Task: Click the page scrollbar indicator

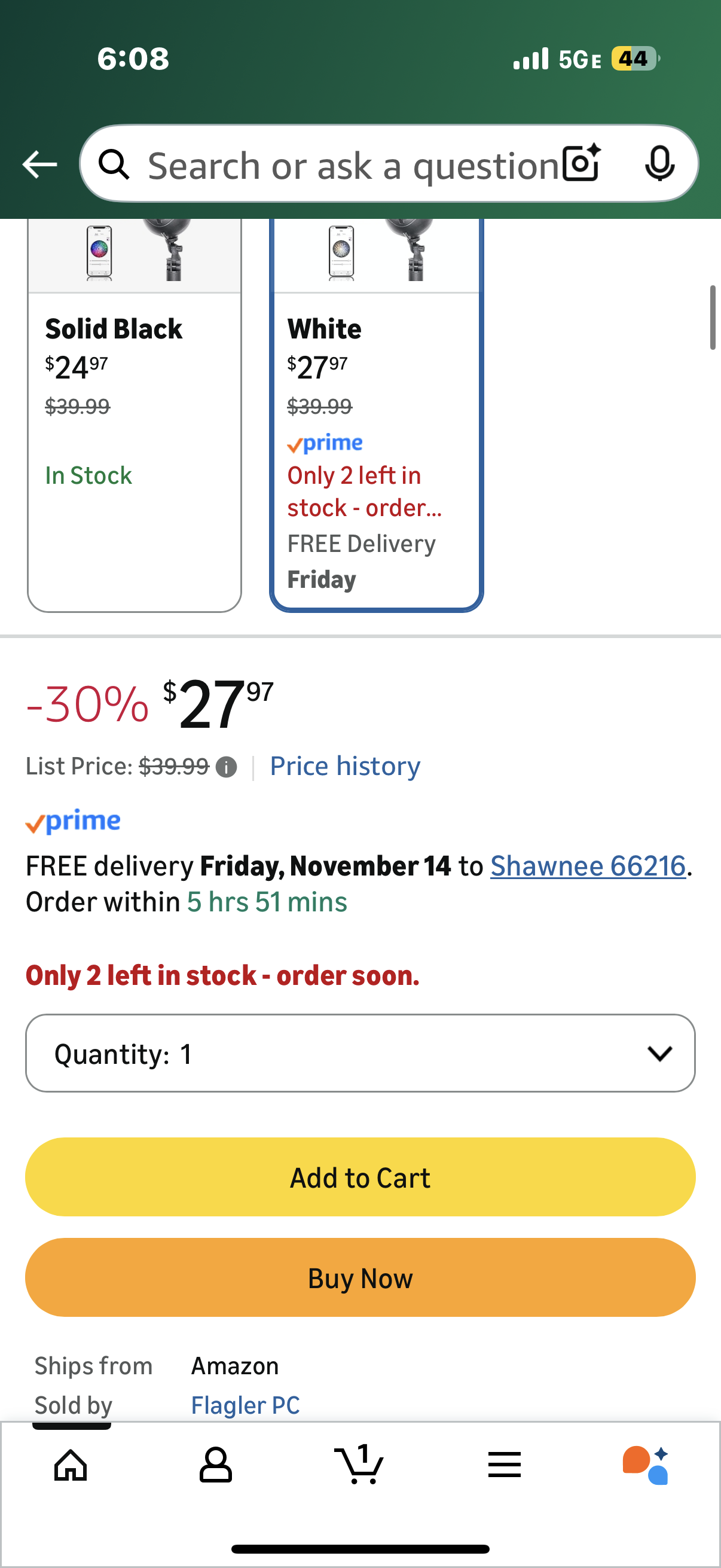Action: coord(713,317)
